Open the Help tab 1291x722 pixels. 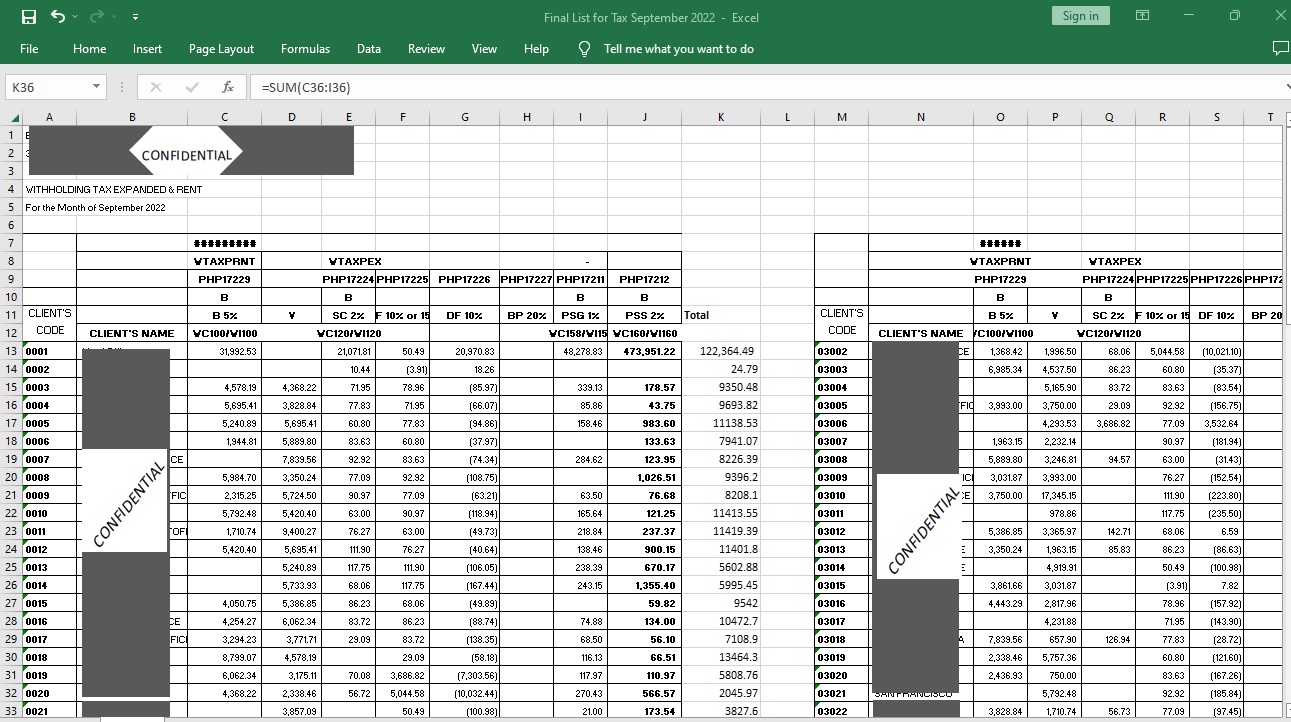536,49
